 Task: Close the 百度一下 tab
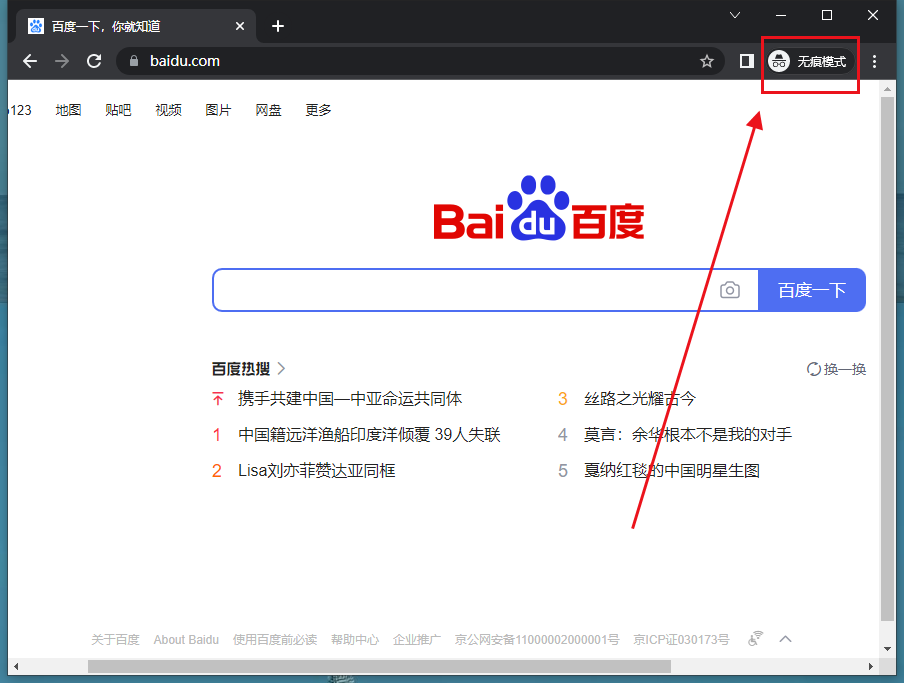tap(240, 26)
